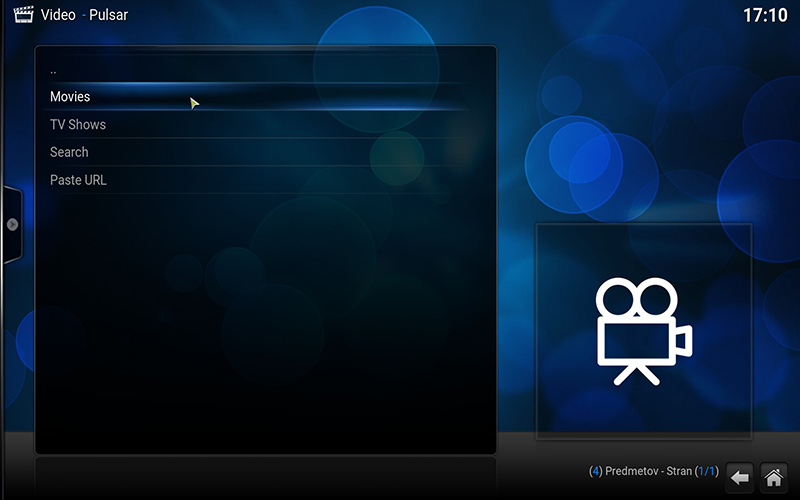The image size is (800, 500).
Task: Go to the home screen via house icon
Action: (772, 477)
